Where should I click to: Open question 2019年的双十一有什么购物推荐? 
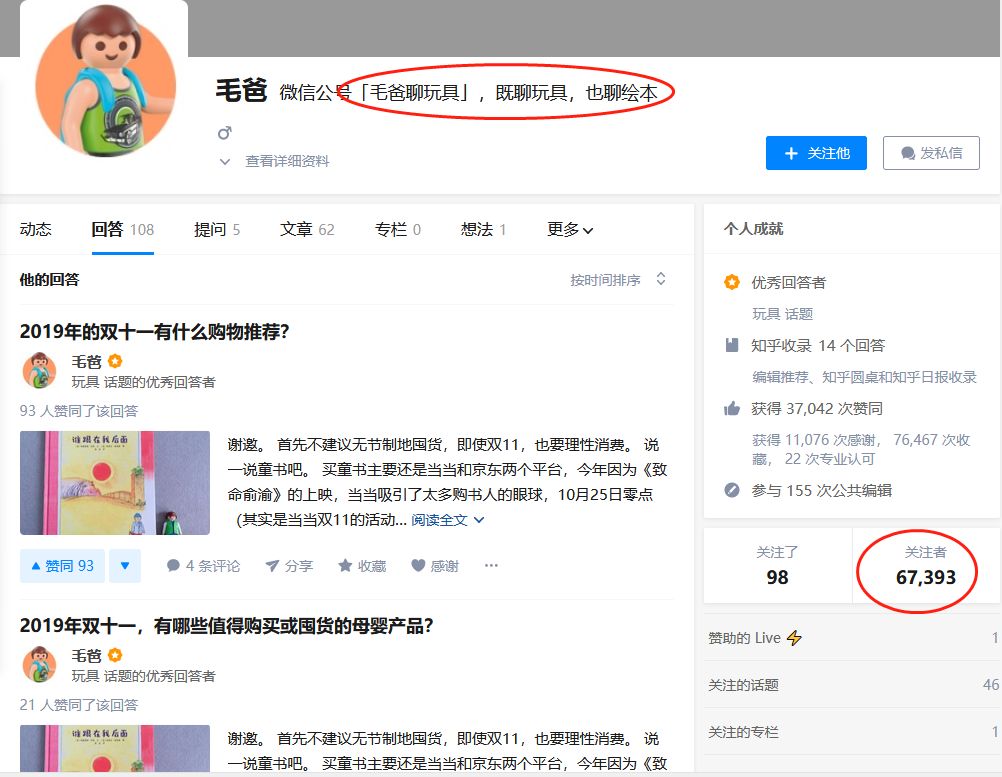pyautogui.click(x=155, y=332)
